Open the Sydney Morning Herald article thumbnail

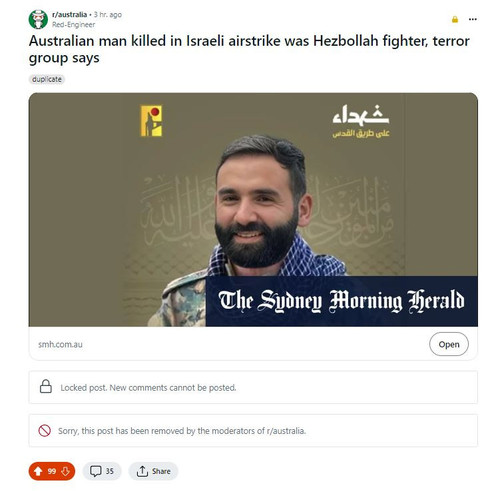tap(253, 210)
